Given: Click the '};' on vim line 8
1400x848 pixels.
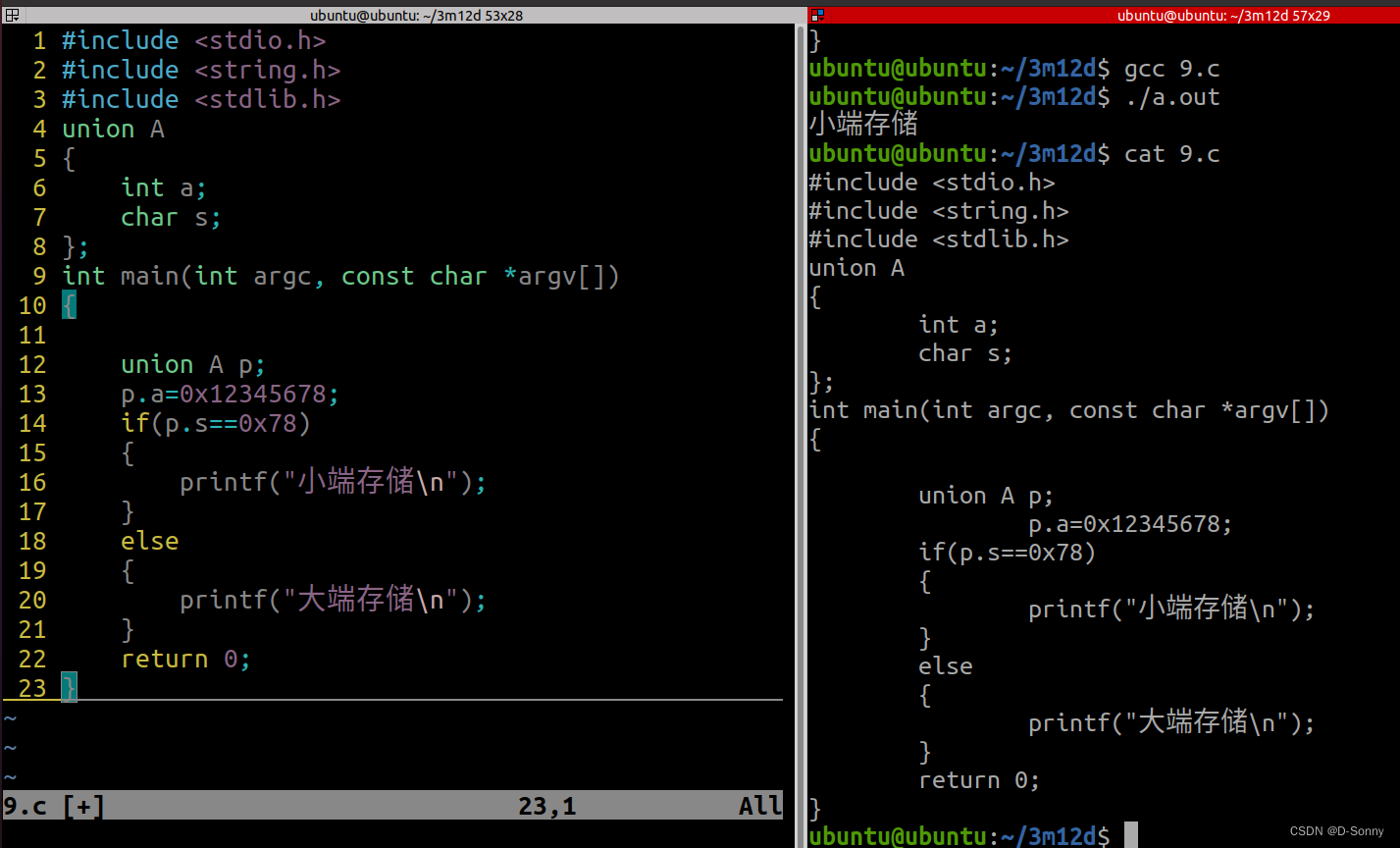Looking at the screenshot, I should [x=76, y=247].
